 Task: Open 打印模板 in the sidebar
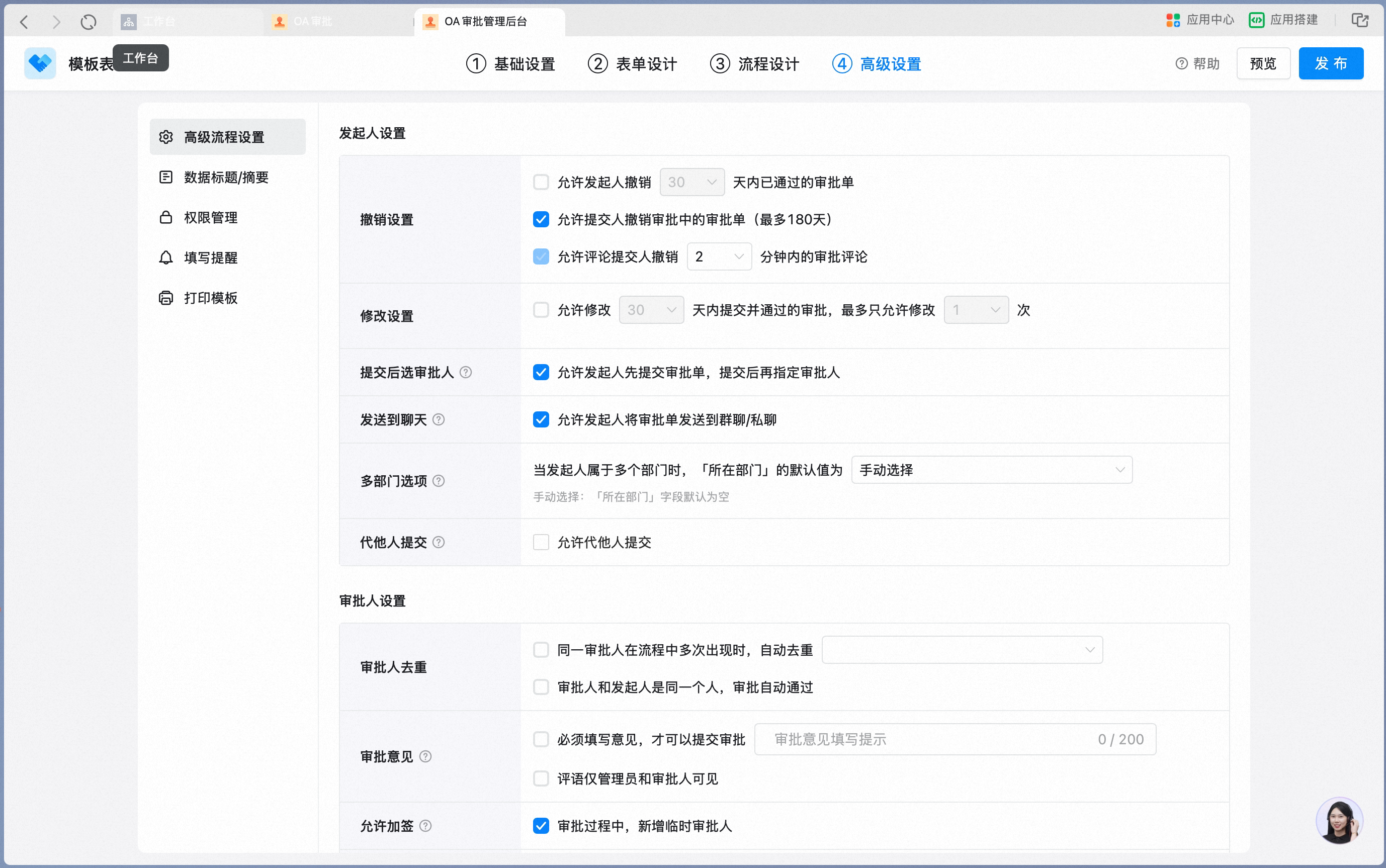click(227, 297)
